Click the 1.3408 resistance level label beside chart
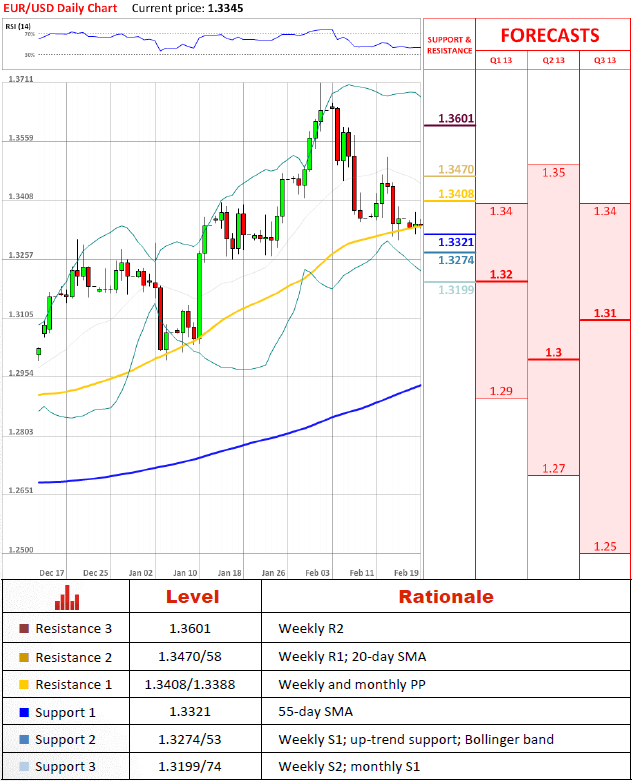 pyautogui.click(x=456, y=194)
